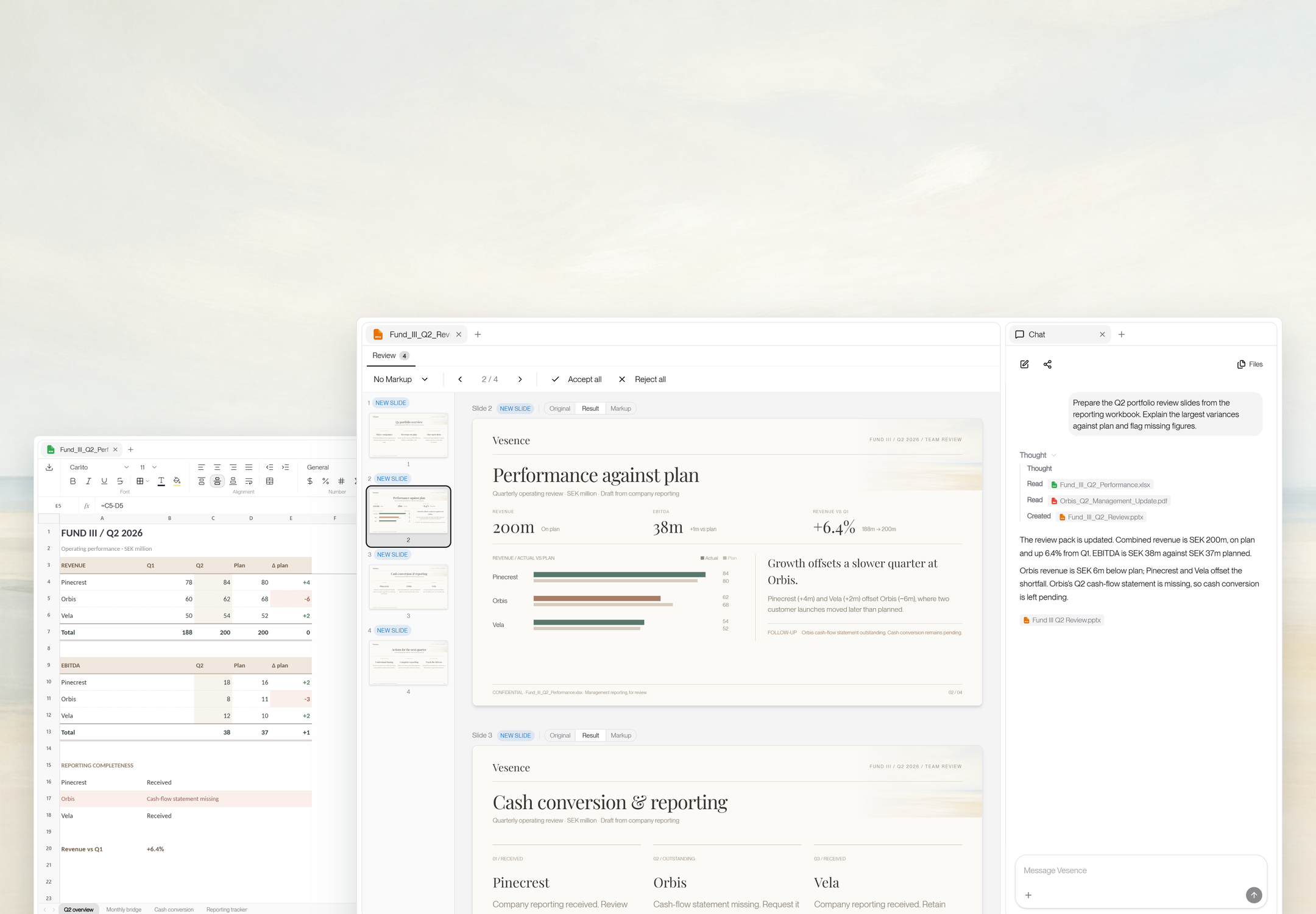Switch to the Monthly bridge sheet tab
The width and height of the screenshot is (1316, 914).
(124, 909)
